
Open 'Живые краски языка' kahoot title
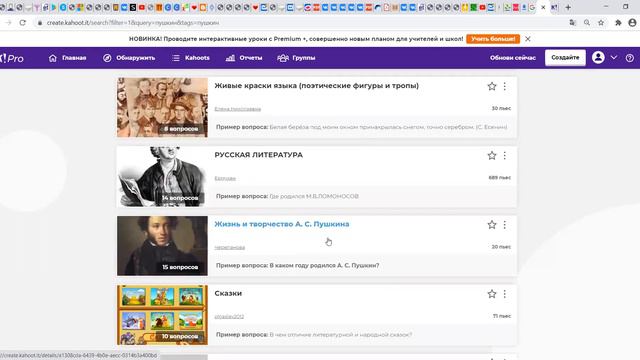tap(317, 86)
